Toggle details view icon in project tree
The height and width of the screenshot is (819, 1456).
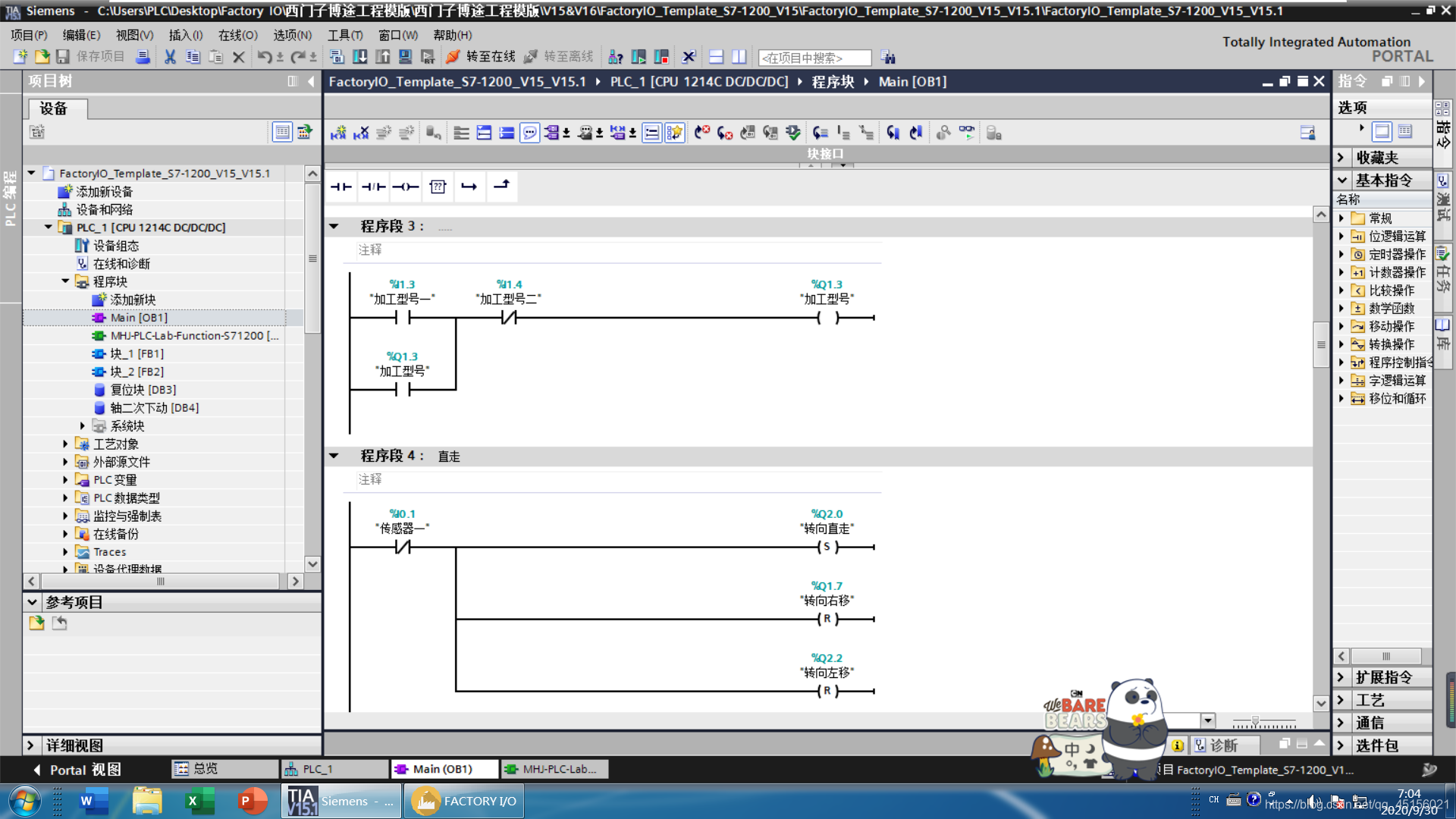coord(282,132)
